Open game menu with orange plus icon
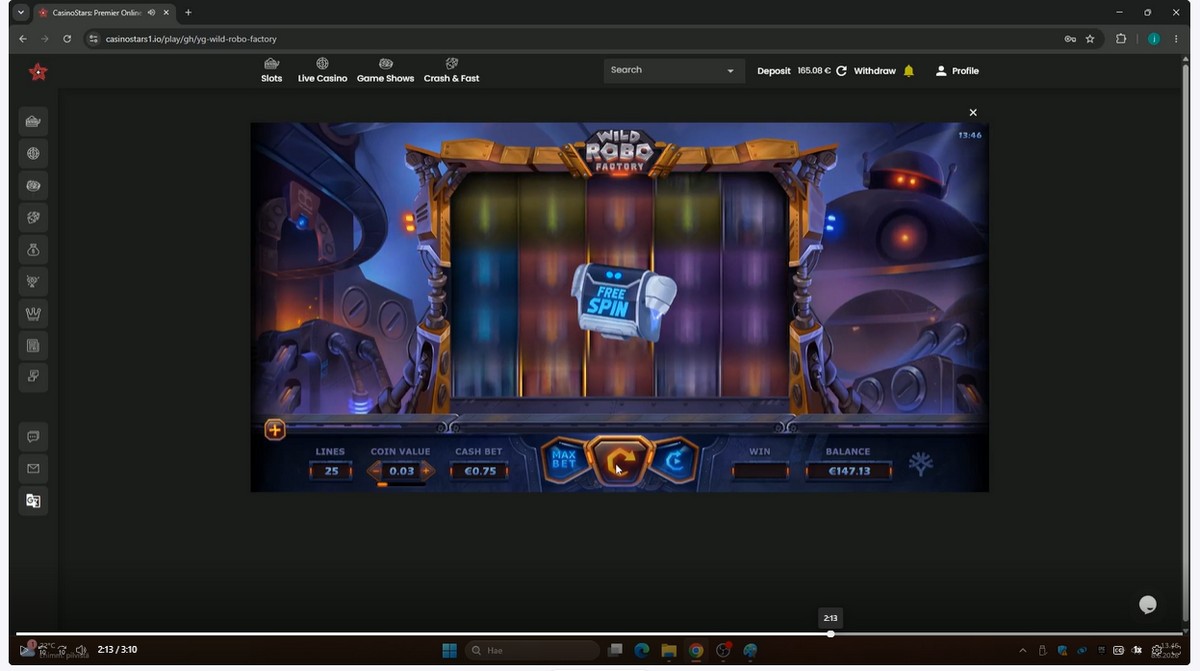 point(275,430)
